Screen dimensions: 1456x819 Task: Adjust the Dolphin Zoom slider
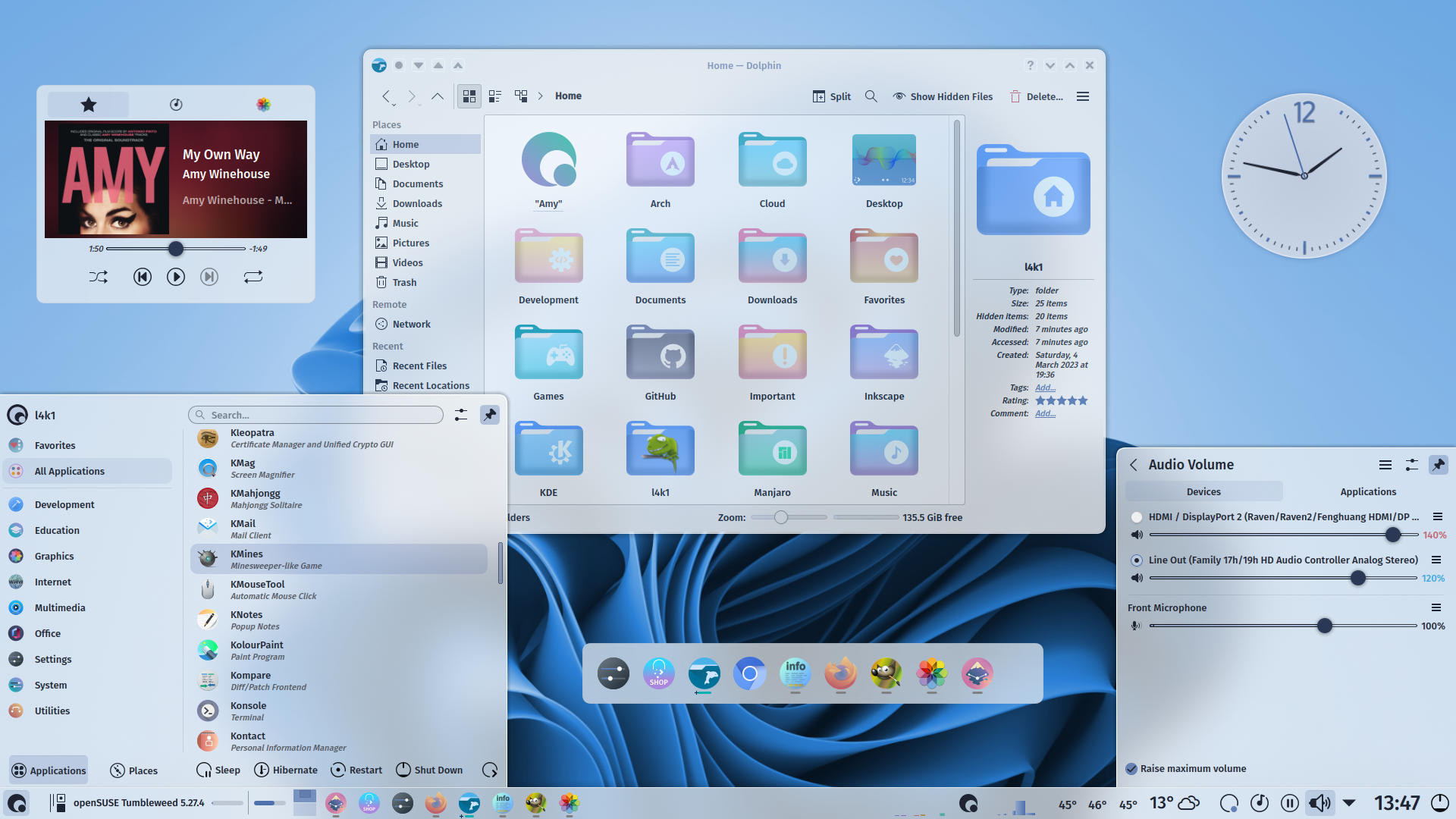point(781,517)
